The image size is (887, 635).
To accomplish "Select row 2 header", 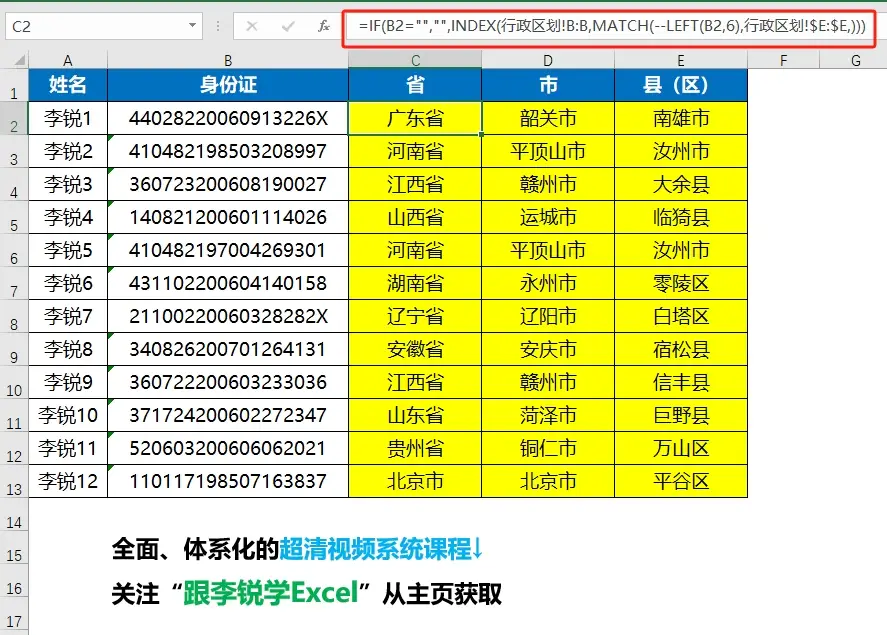I will click(14, 118).
